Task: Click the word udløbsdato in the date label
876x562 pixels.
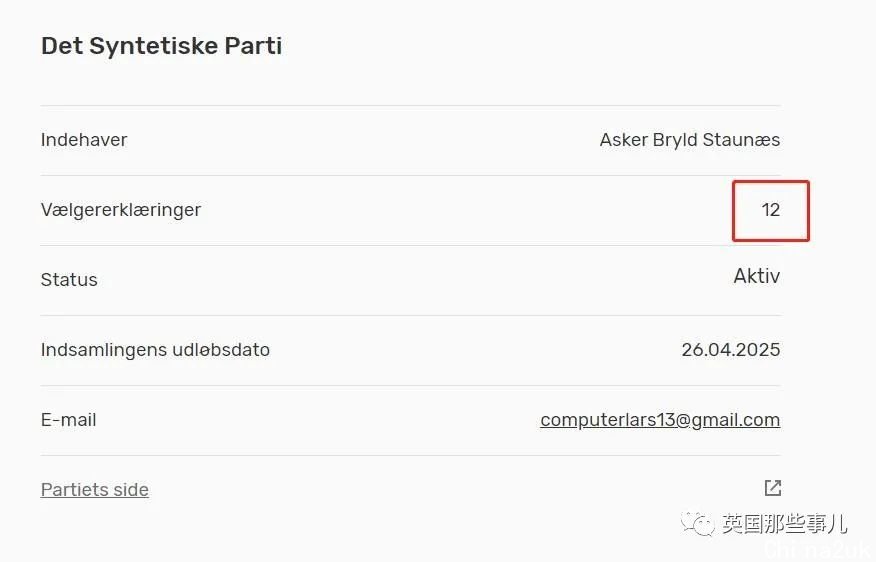Action: 221,350
